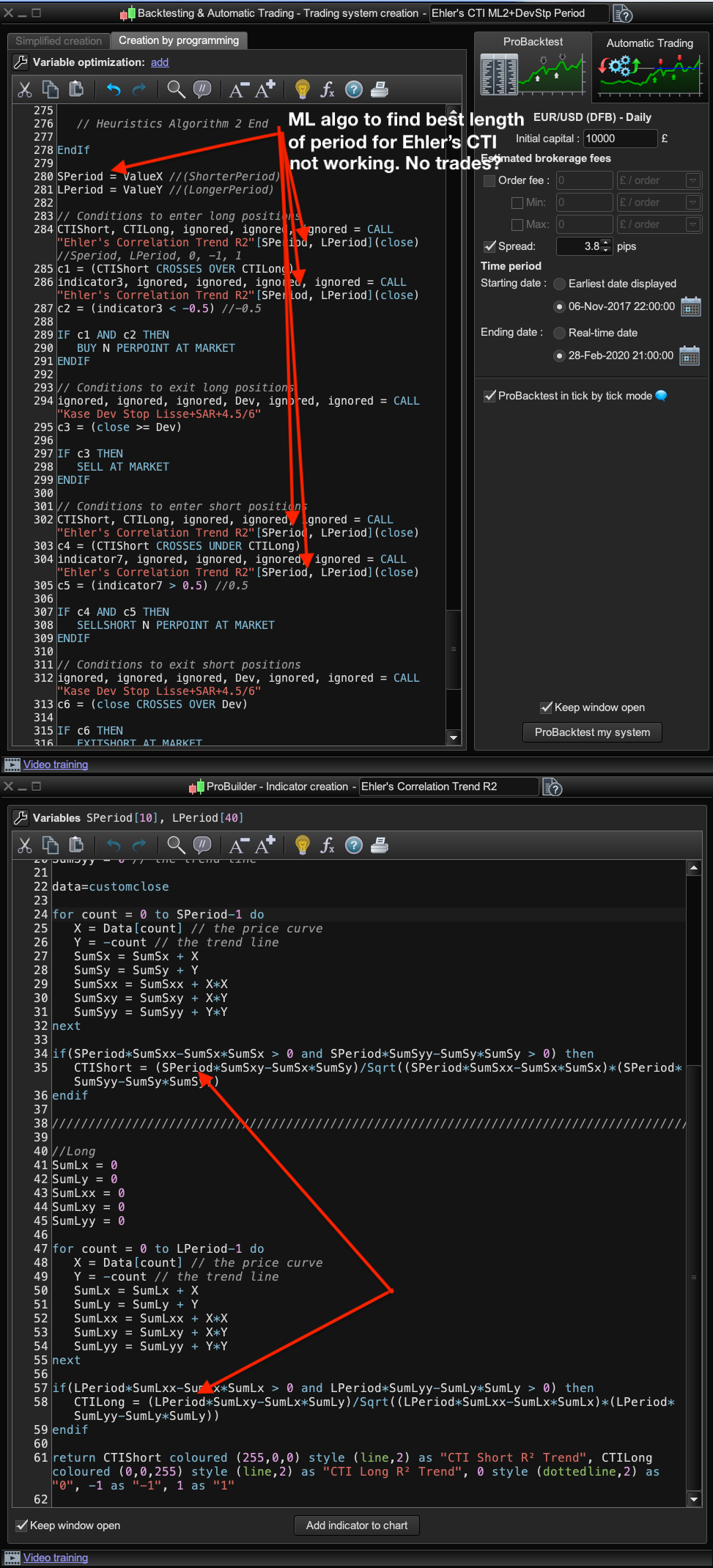Open Video training link under trading system
Image resolution: width=713 pixels, height=1568 pixels.
(x=56, y=765)
